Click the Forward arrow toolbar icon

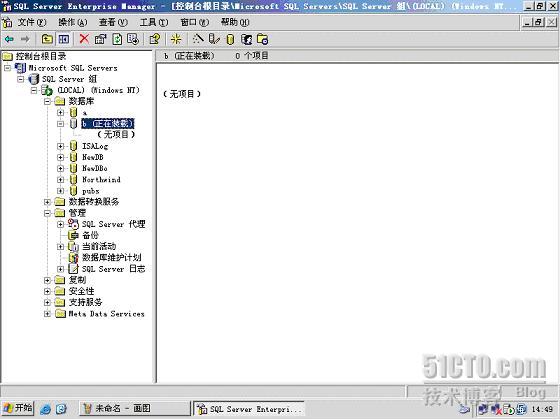(25, 39)
